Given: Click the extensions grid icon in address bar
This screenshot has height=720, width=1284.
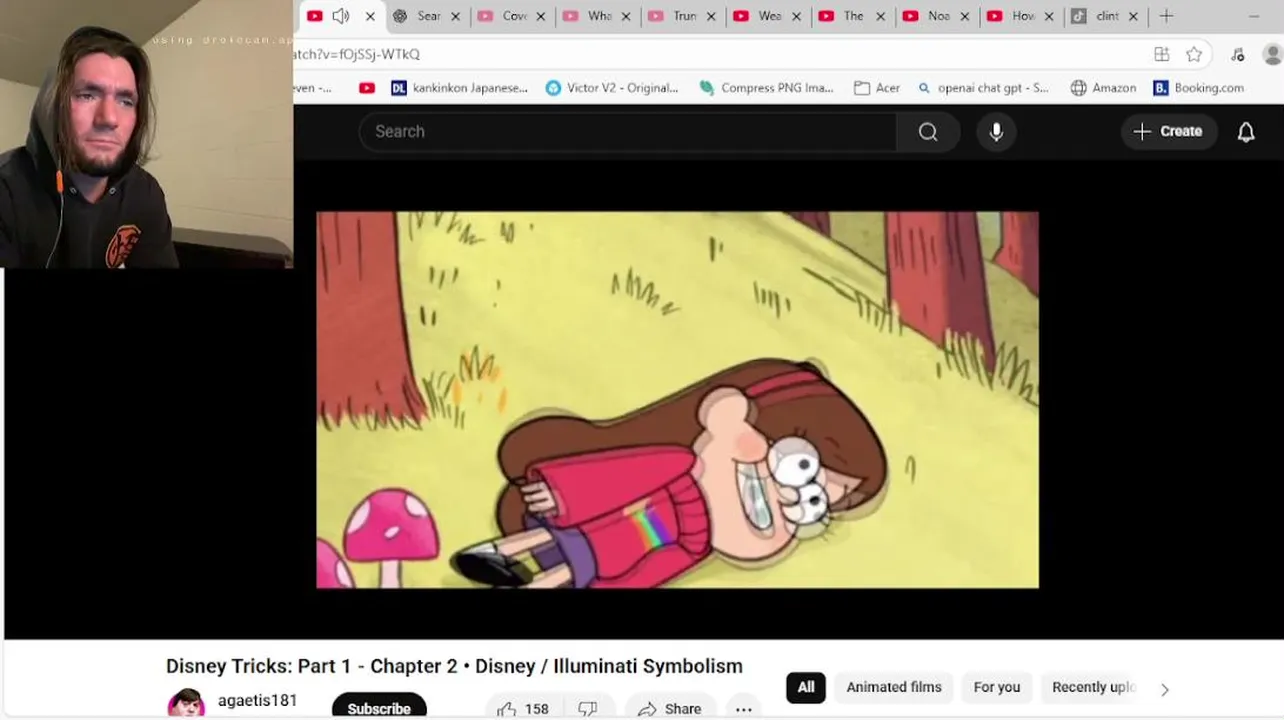Looking at the screenshot, I should coord(1162,54).
